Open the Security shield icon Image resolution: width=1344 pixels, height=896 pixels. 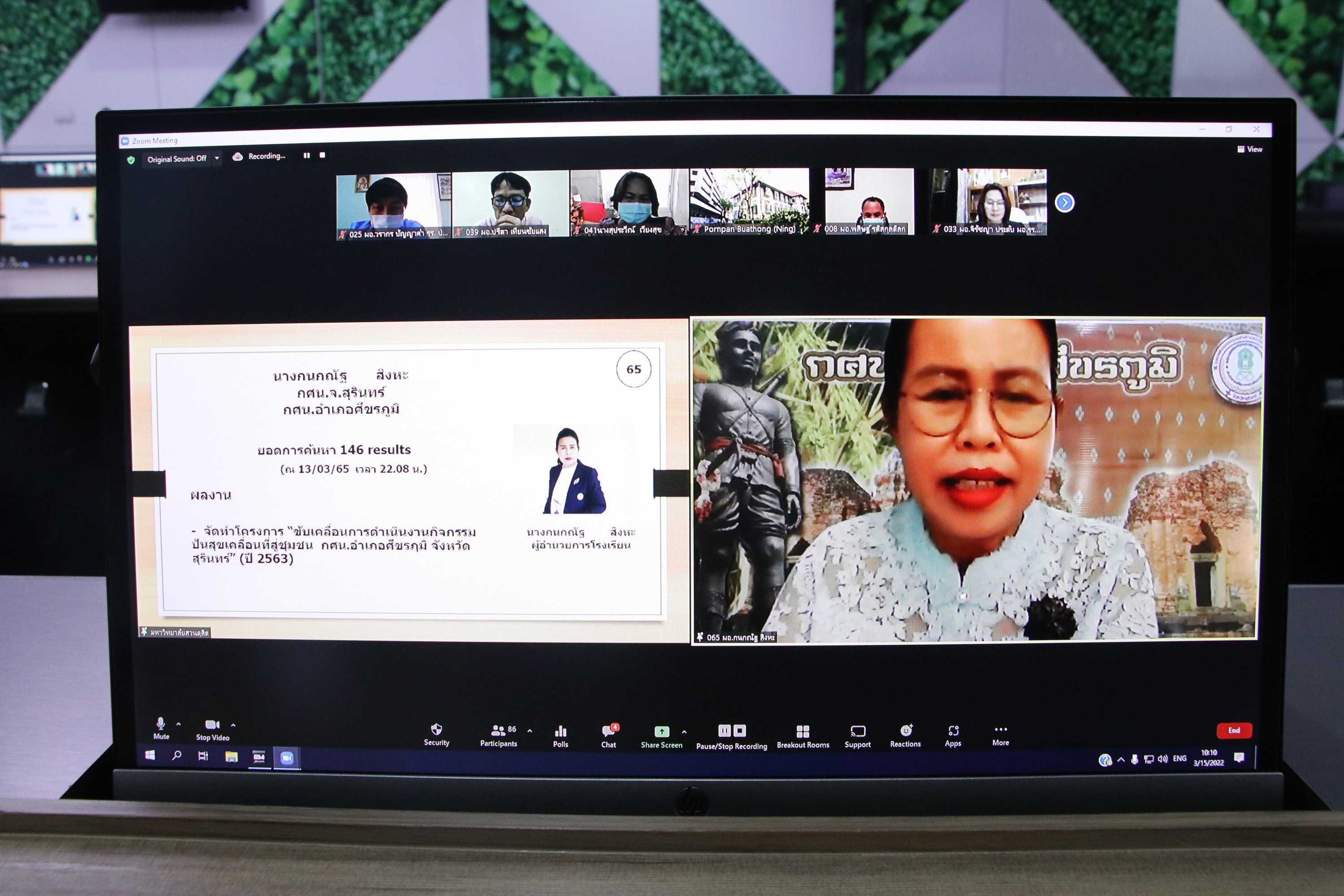[436, 730]
